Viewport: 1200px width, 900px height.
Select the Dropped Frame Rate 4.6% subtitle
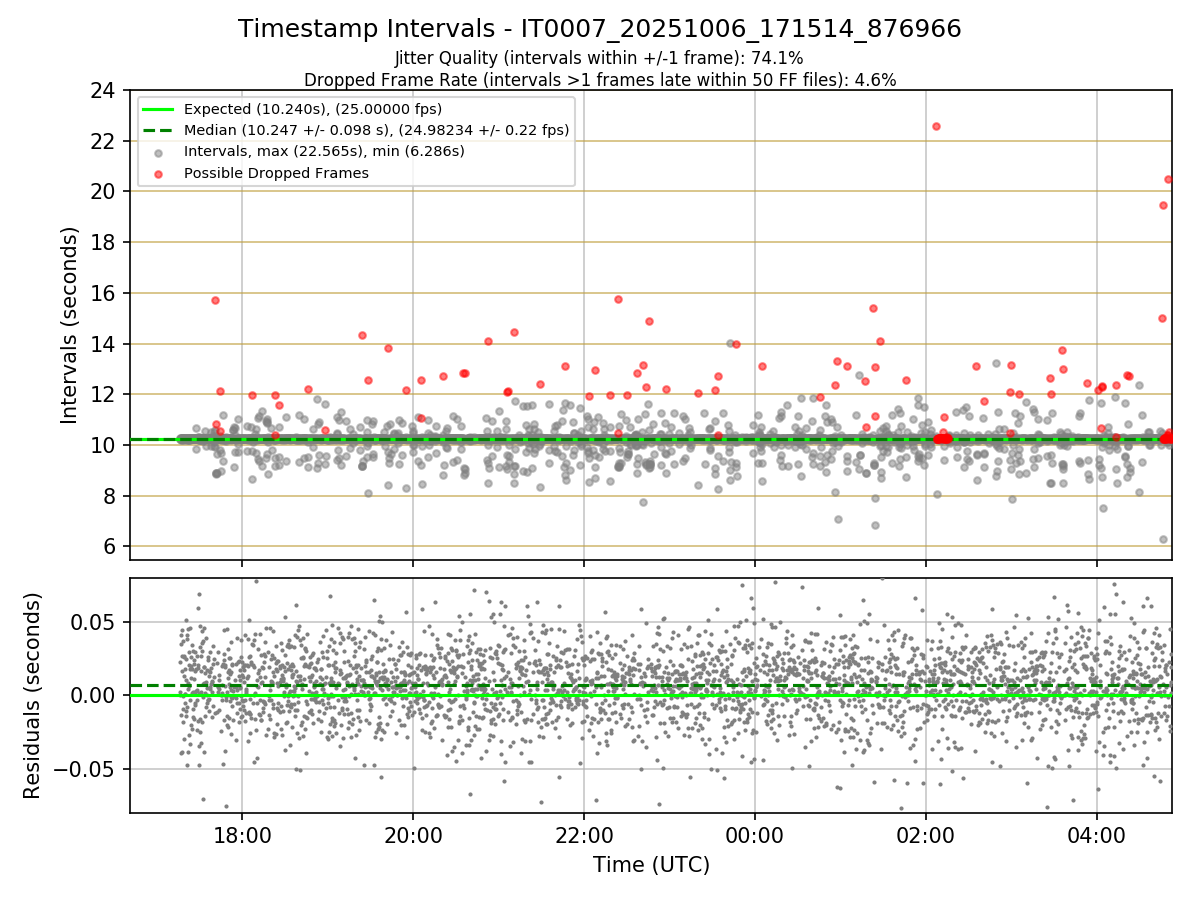(600, 79)
